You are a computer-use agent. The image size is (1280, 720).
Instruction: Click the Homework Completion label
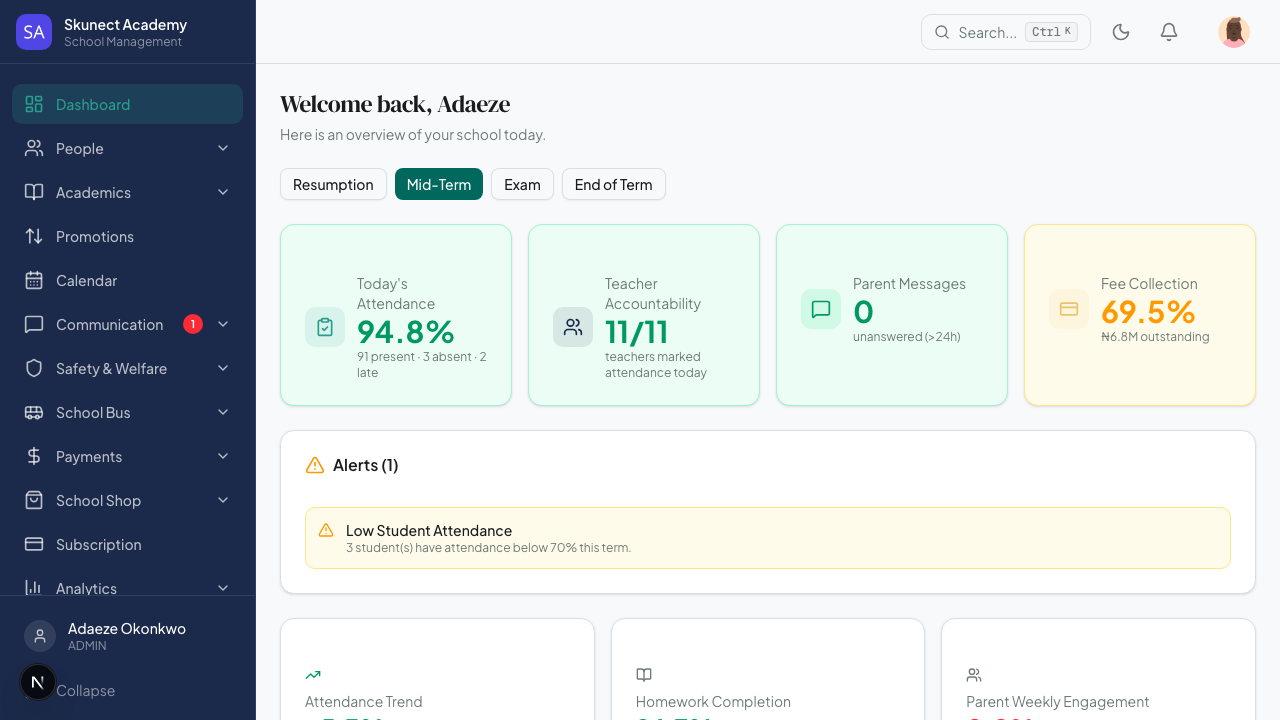pyautogui.click(x=713, y=702)
